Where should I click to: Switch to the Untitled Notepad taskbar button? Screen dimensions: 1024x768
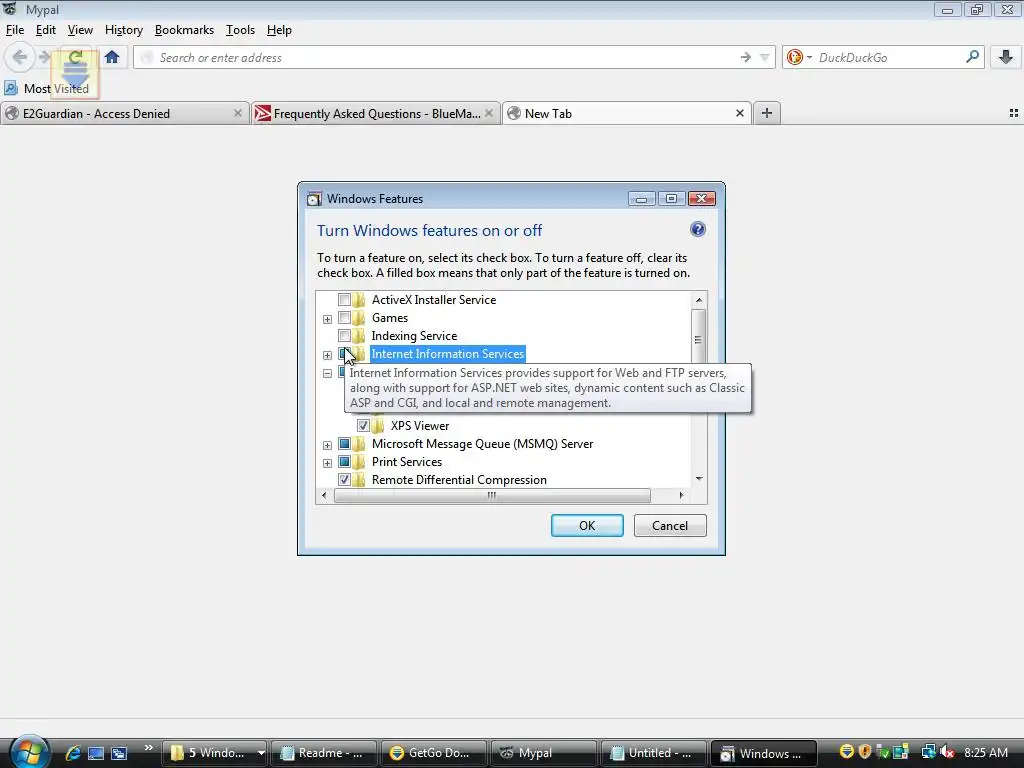click(653, 753)
